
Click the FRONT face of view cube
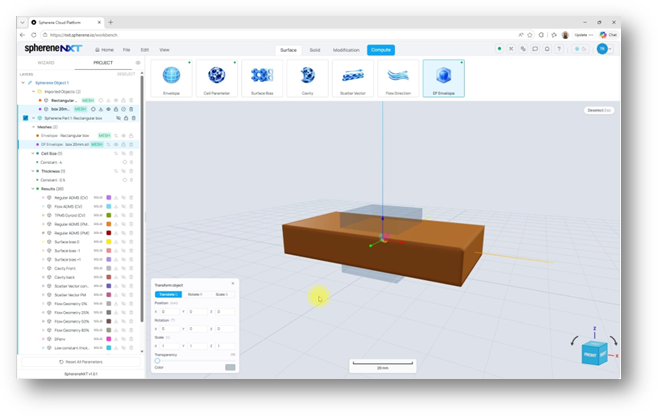(x=591, y=355)
